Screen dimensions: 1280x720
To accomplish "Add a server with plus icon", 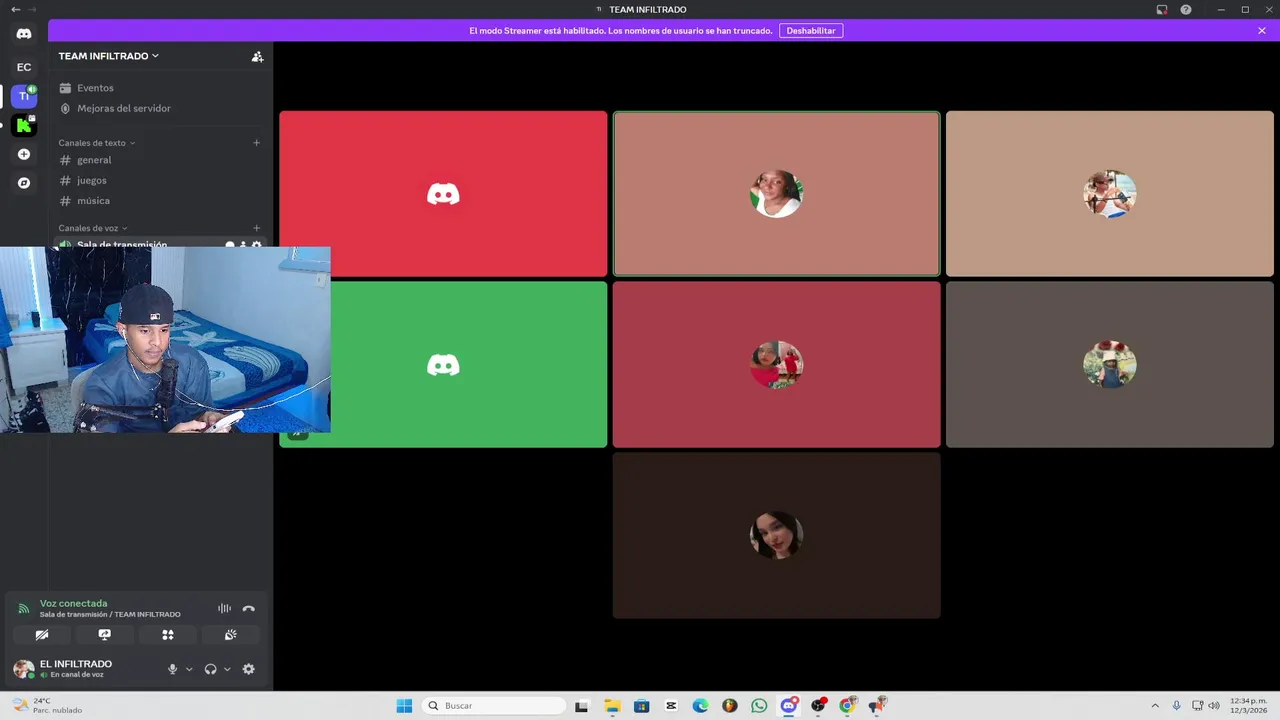I will tap(24, 154).
